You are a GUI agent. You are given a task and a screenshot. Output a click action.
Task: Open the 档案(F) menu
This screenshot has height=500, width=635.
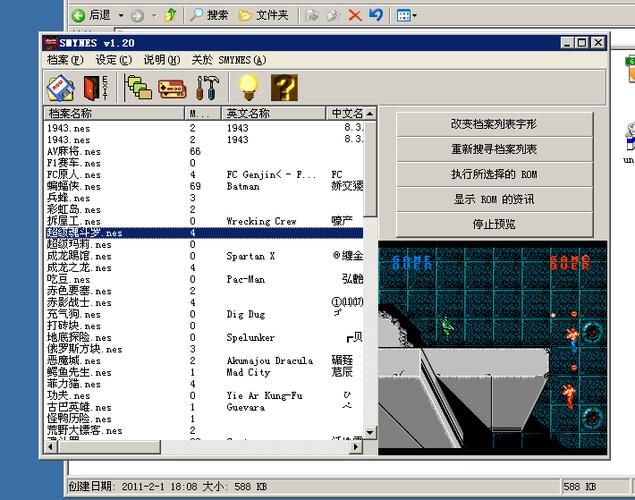65,60
